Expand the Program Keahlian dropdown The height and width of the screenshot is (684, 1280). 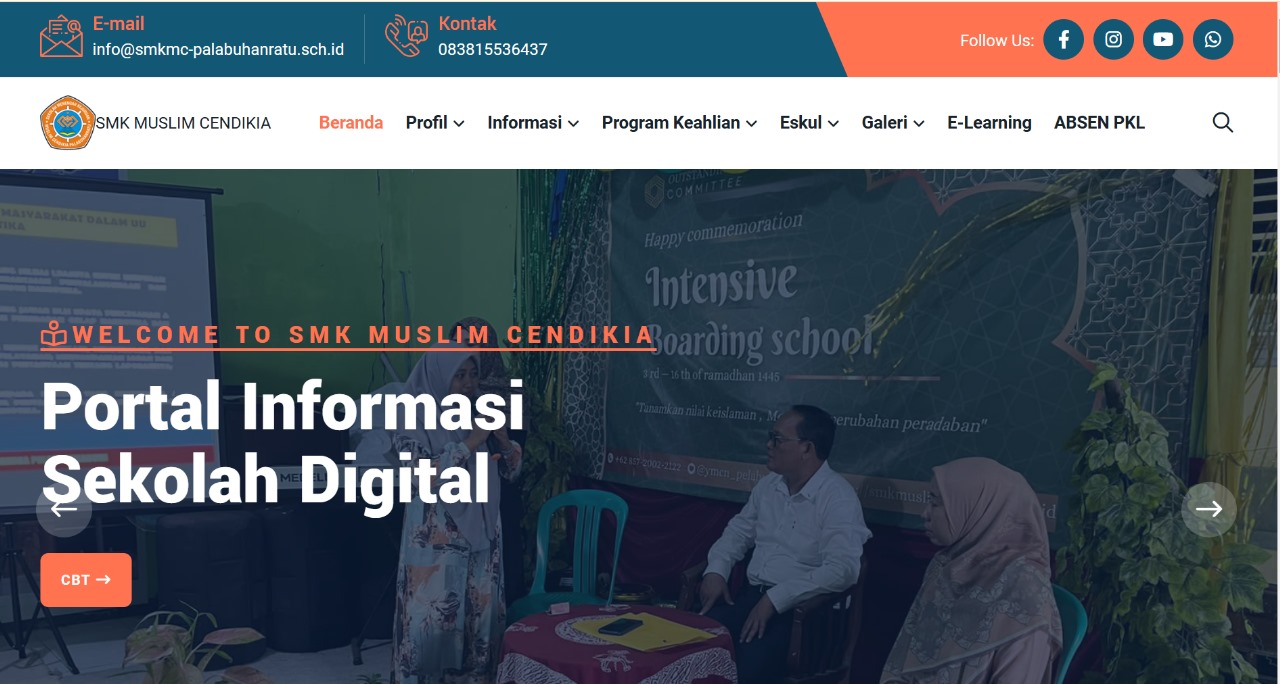tap(680, 123)
